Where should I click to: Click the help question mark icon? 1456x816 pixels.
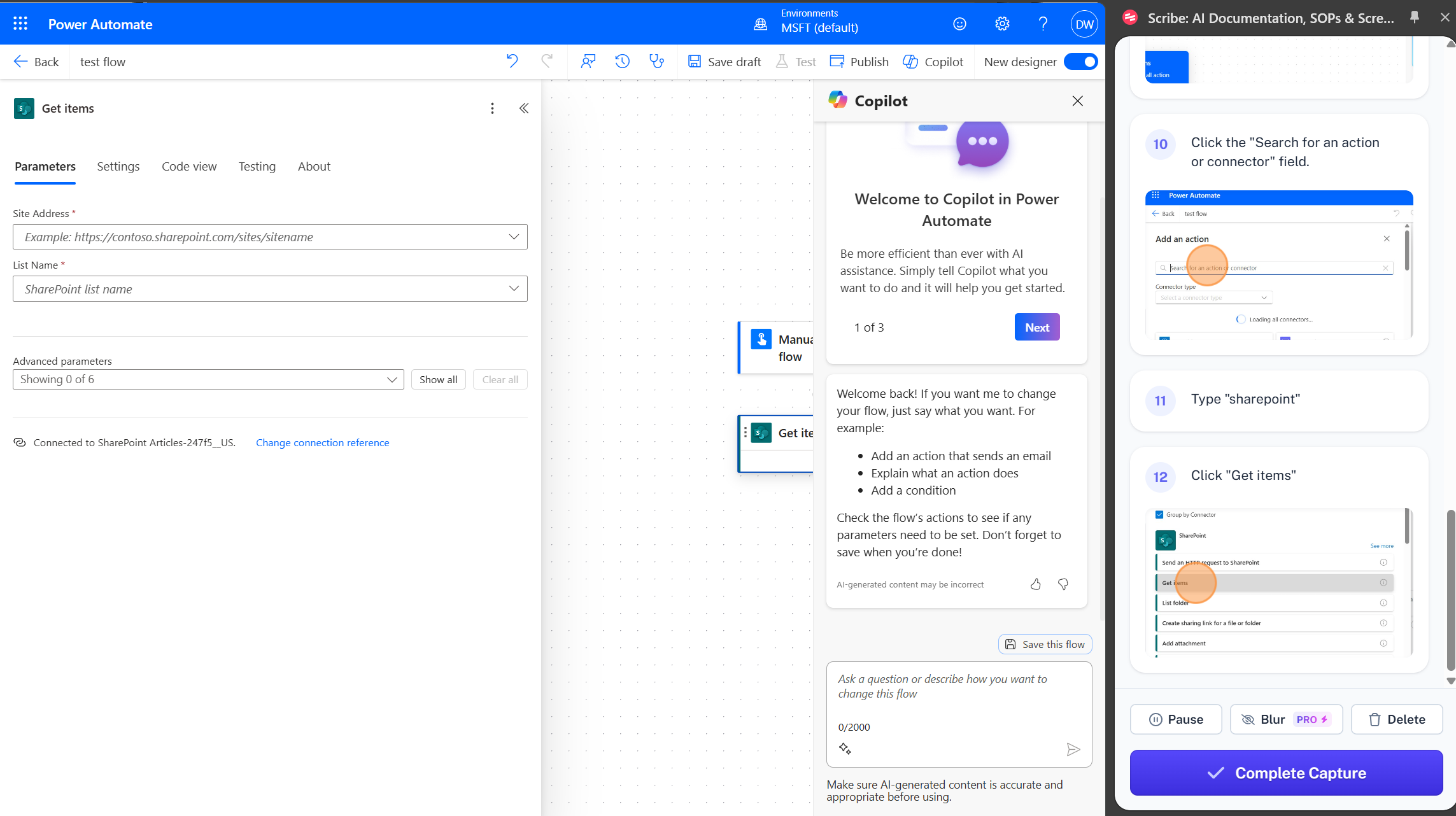coord(1043,24)
